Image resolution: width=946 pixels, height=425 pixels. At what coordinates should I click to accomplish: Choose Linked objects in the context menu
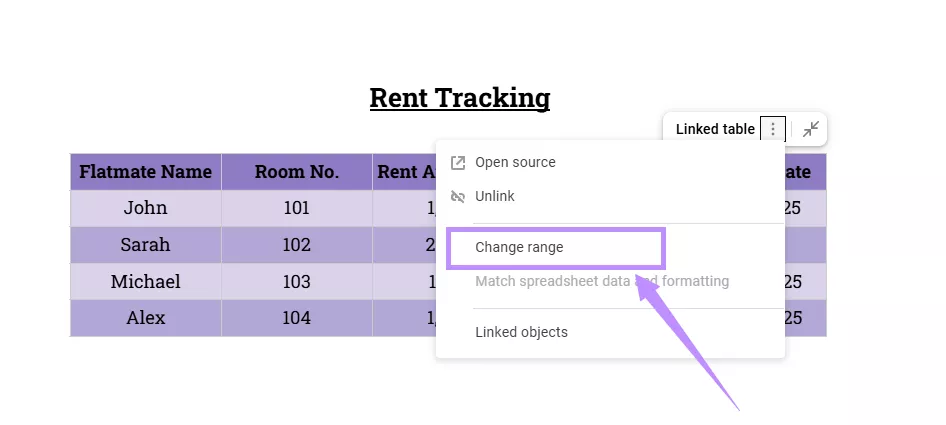521,332
